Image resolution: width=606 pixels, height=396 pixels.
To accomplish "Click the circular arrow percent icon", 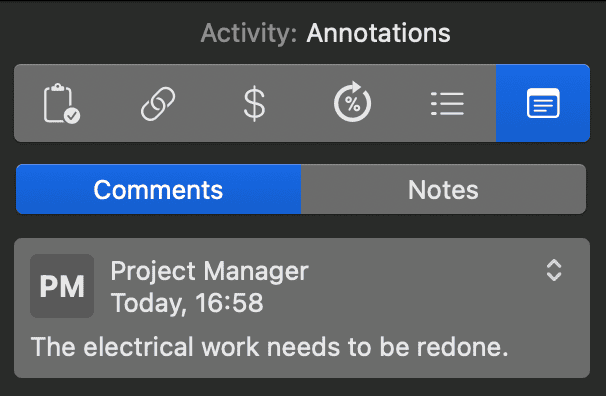I will click(352, 102).
